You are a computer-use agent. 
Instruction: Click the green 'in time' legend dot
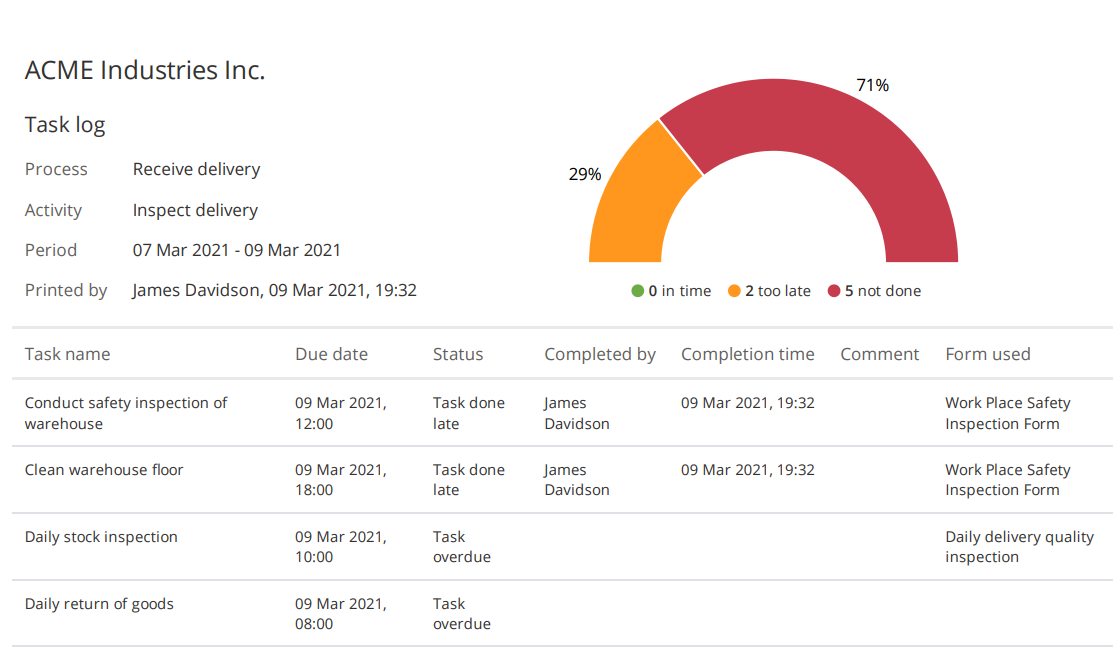(x=637, y=291)
